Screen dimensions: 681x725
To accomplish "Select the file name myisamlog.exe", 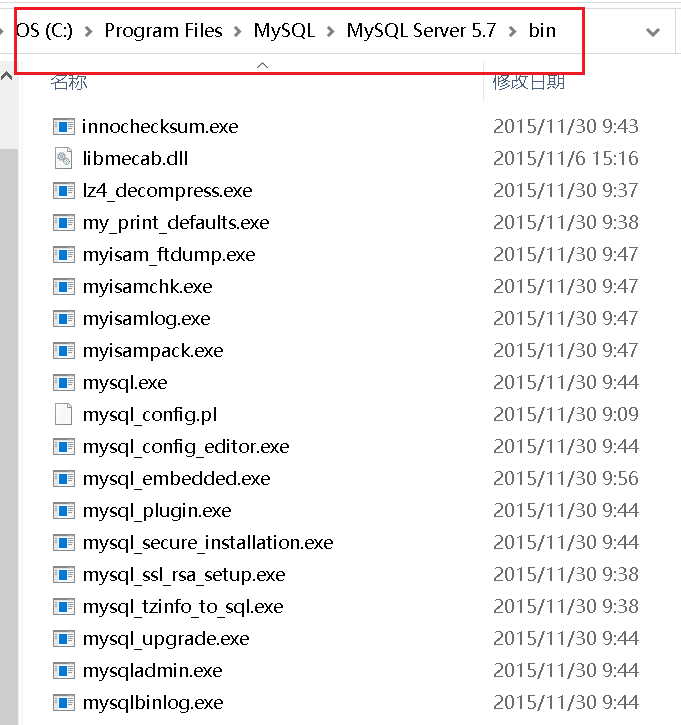I will tap(147, 319).
